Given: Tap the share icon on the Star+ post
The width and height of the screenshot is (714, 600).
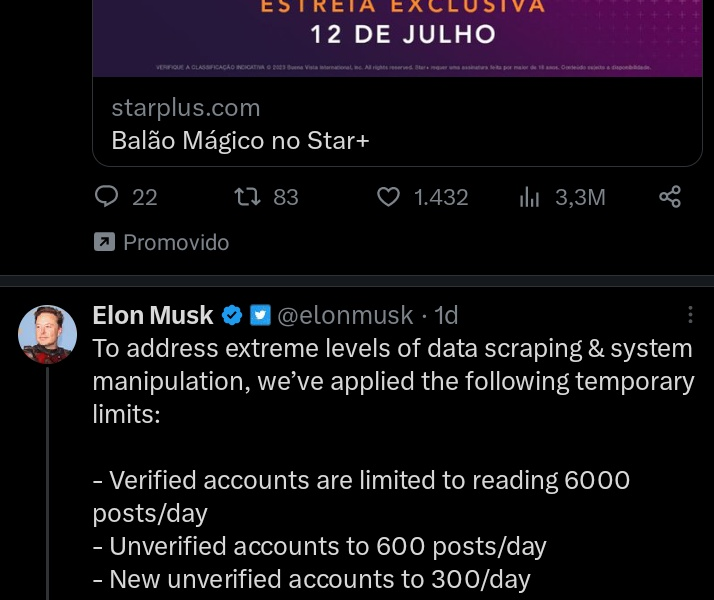Looking at the screenshot, I should pos(670,197).
